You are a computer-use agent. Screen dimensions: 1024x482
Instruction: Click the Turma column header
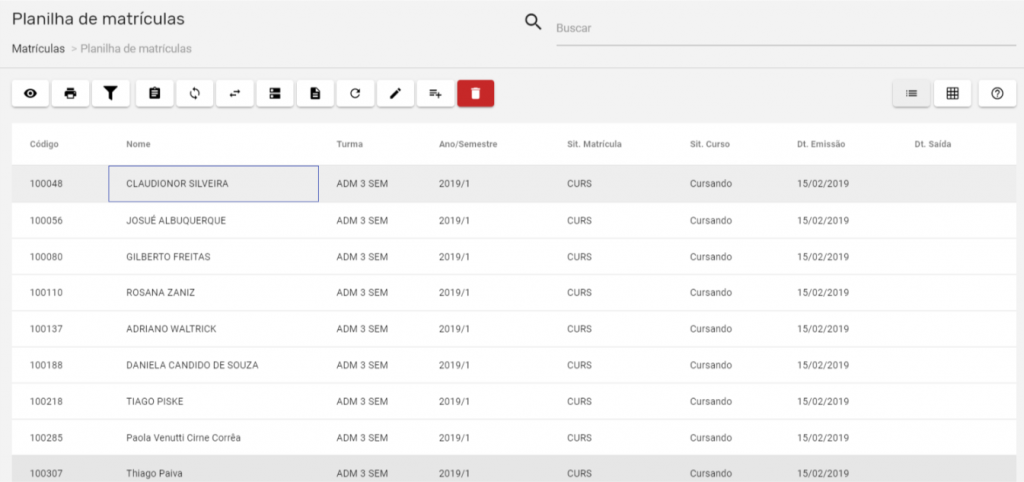coord(349,144)
